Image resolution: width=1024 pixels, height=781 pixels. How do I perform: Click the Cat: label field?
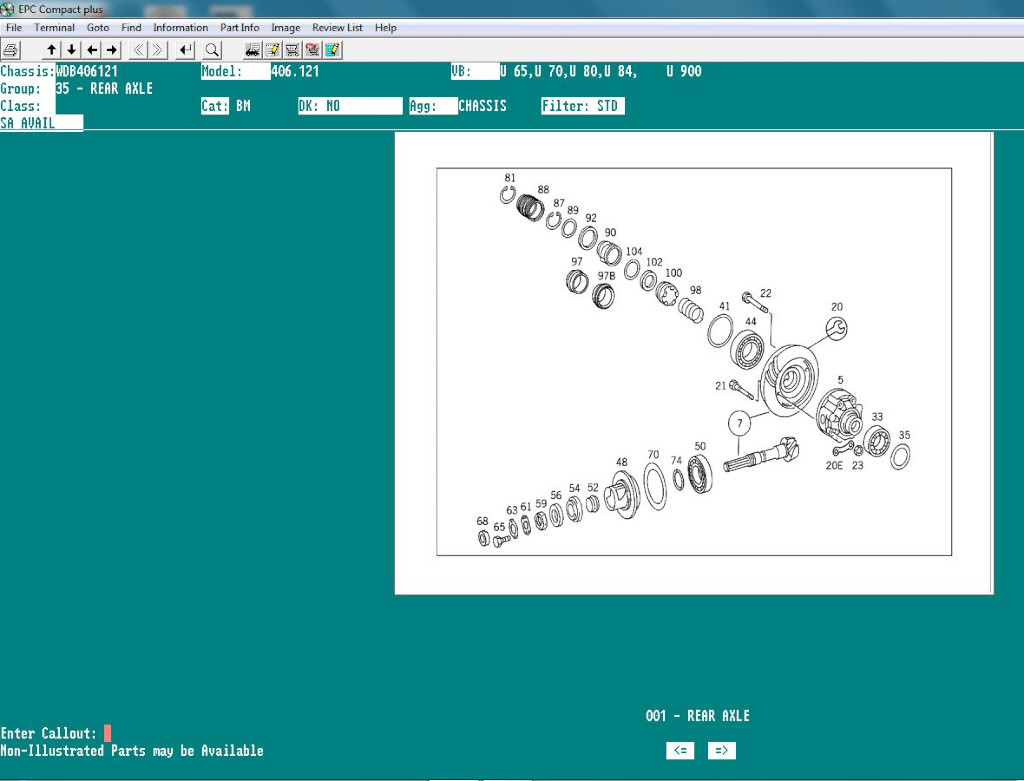coord(215,106)
